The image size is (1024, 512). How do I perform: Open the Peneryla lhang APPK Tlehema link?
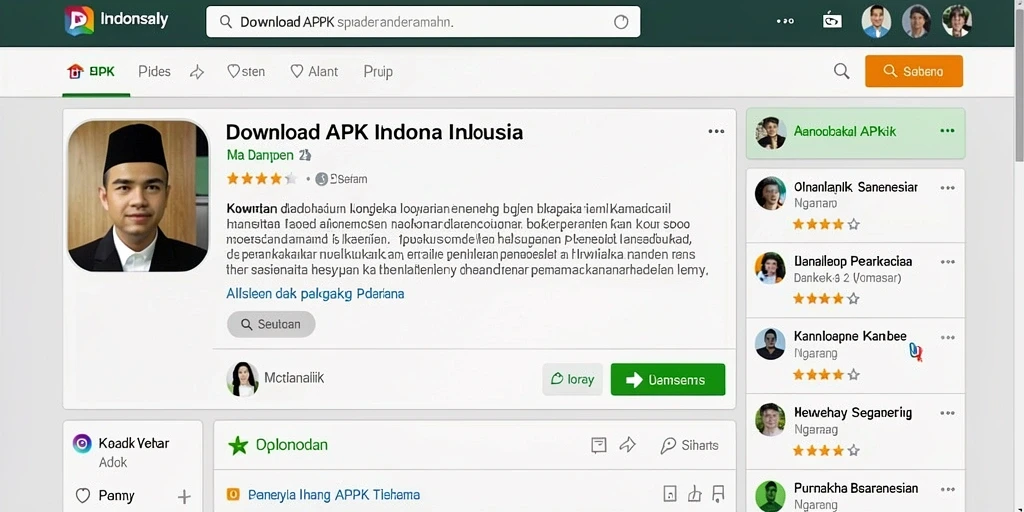tap(334, 494)
